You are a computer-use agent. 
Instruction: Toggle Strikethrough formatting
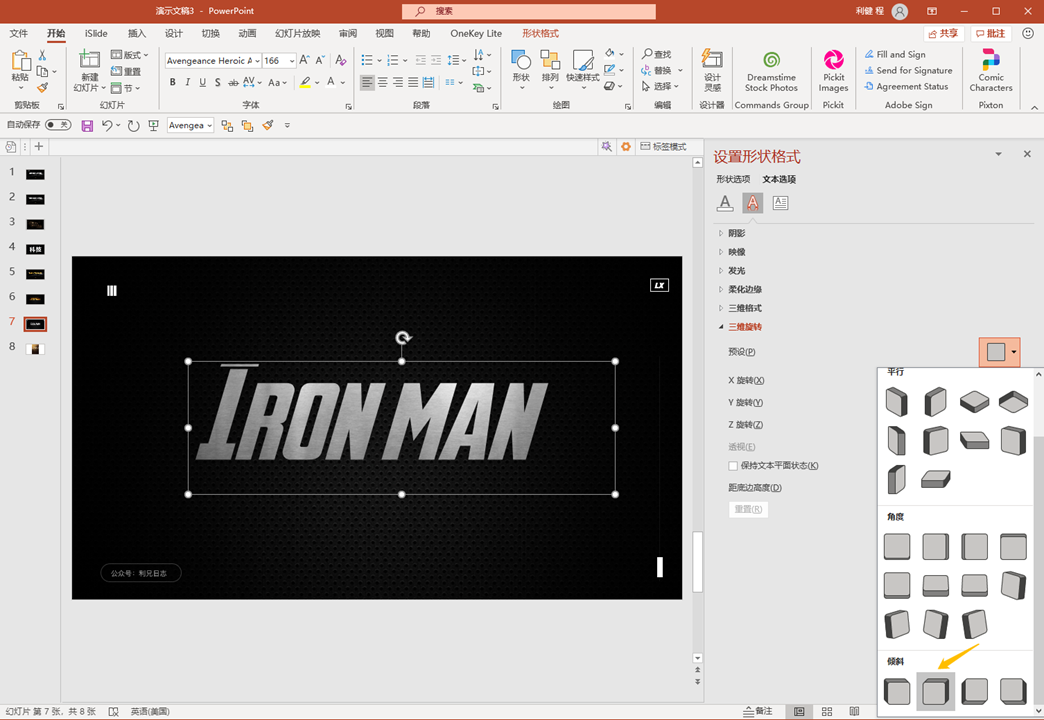233,82
